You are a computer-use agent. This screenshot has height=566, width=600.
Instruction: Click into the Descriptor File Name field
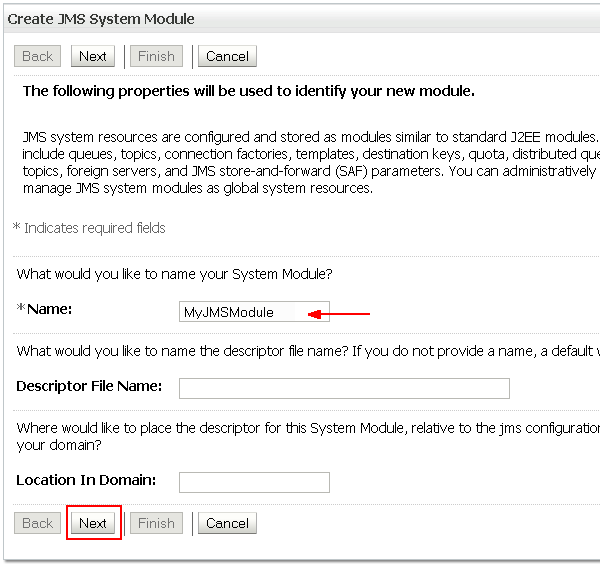344,388
